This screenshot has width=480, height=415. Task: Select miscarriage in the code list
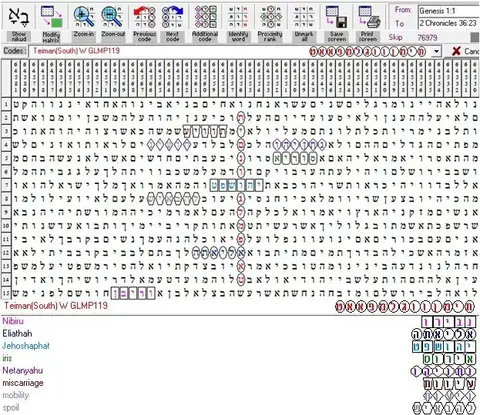(23, 383)
